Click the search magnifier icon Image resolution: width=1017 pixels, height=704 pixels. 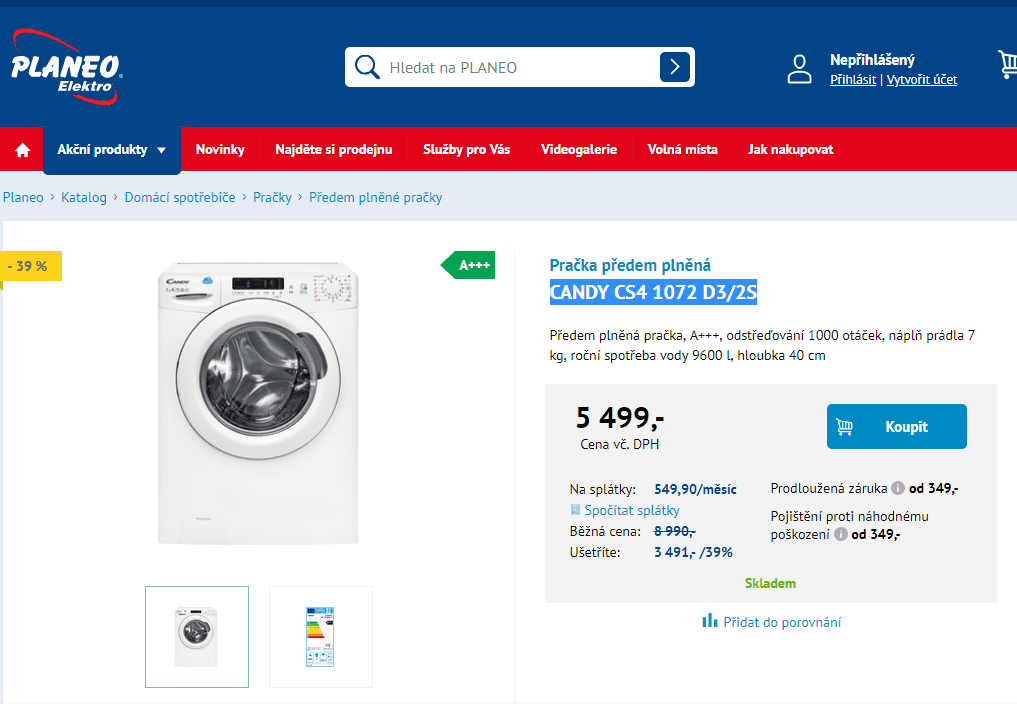pos(367,67)
